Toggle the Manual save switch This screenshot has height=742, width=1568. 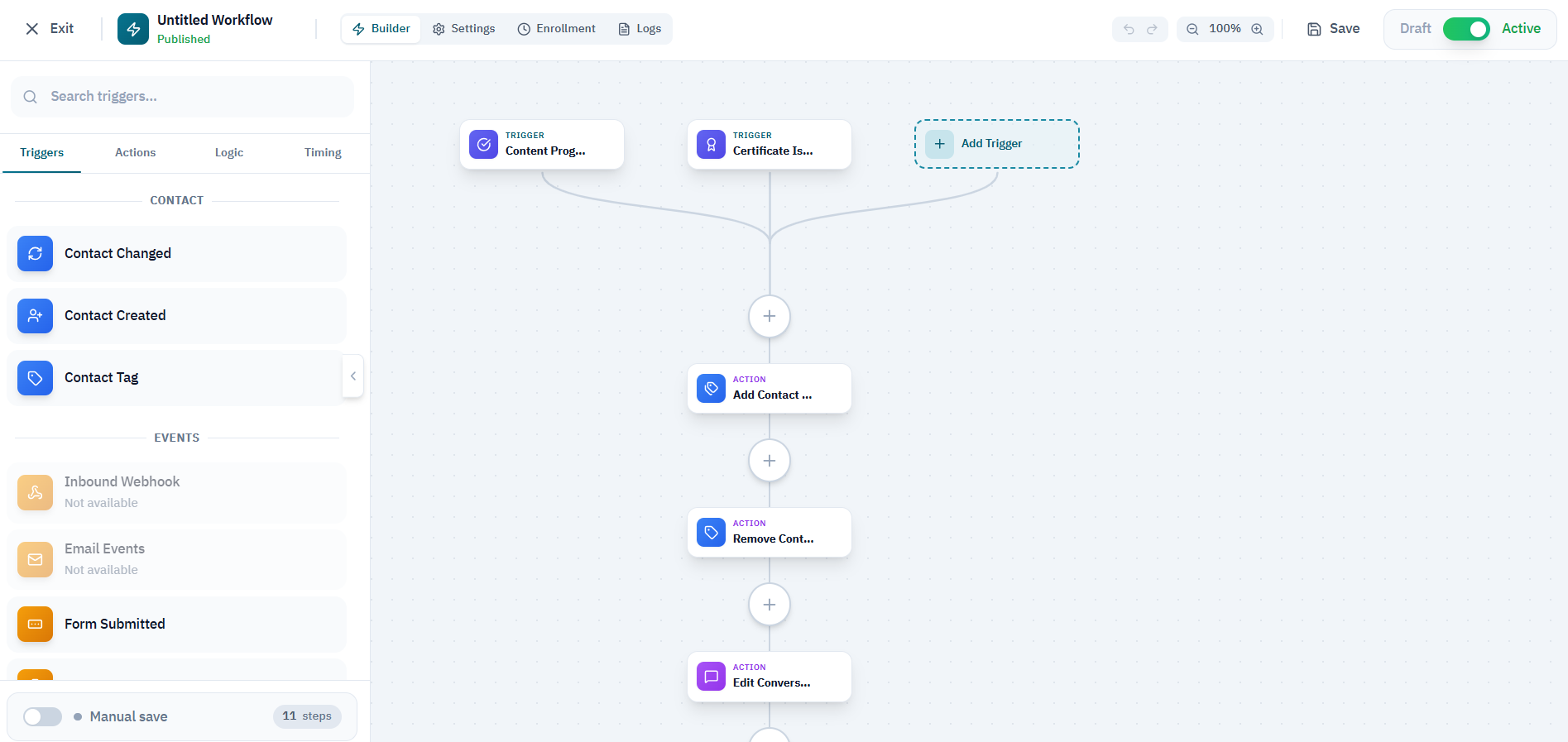42,717
